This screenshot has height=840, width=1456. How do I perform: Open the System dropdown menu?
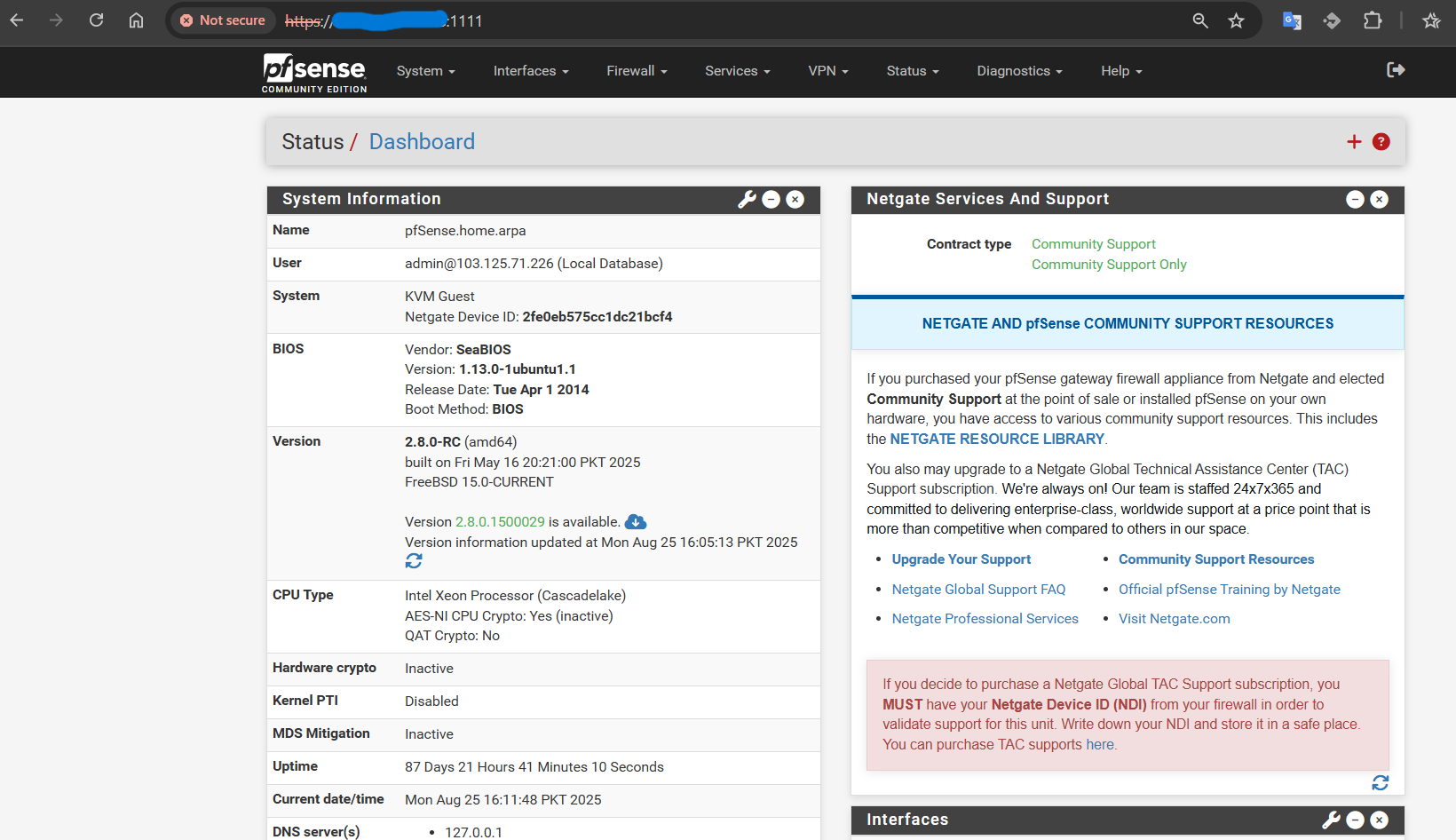[425, 70]
